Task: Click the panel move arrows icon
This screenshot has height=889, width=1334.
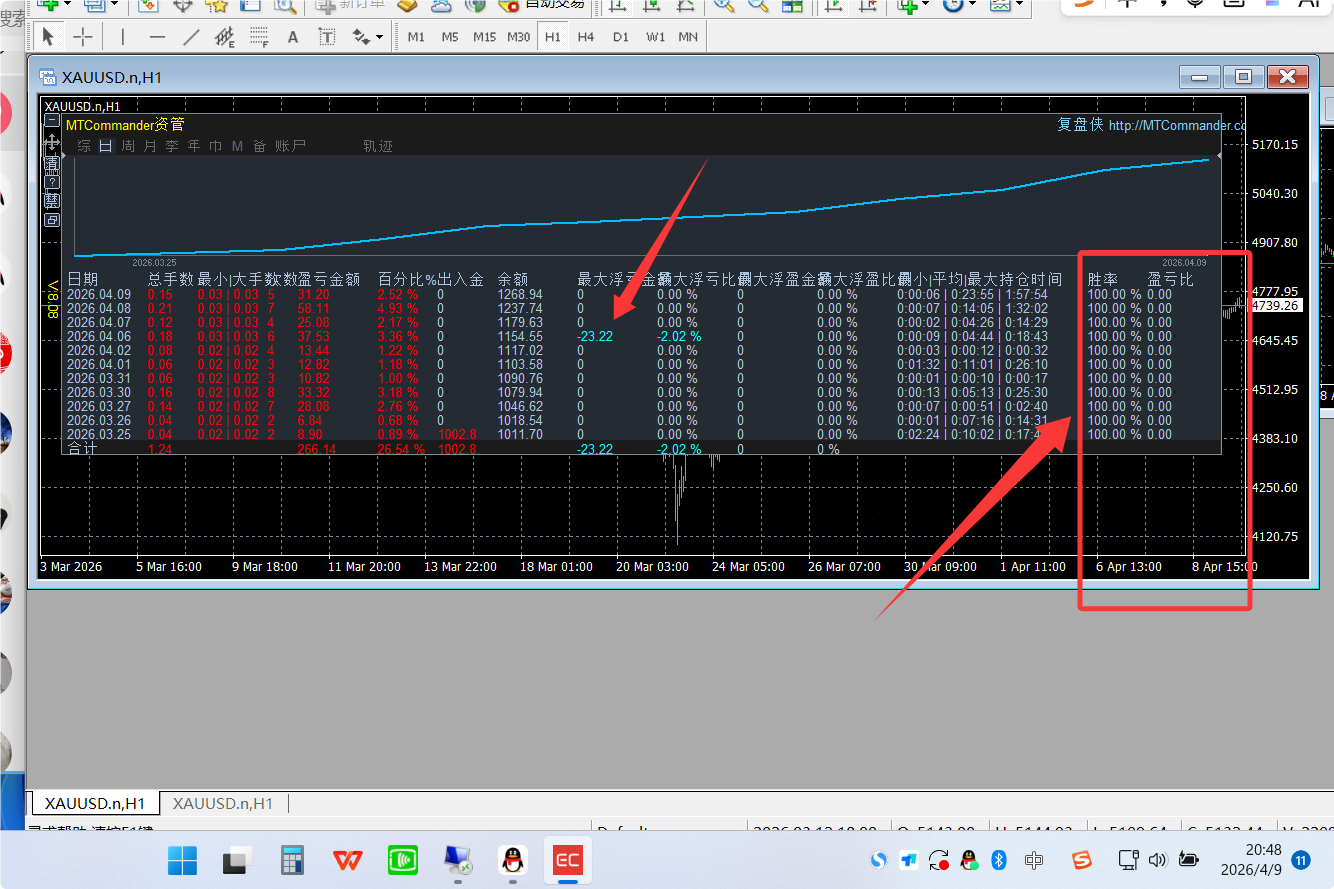Action: point(52,142)
